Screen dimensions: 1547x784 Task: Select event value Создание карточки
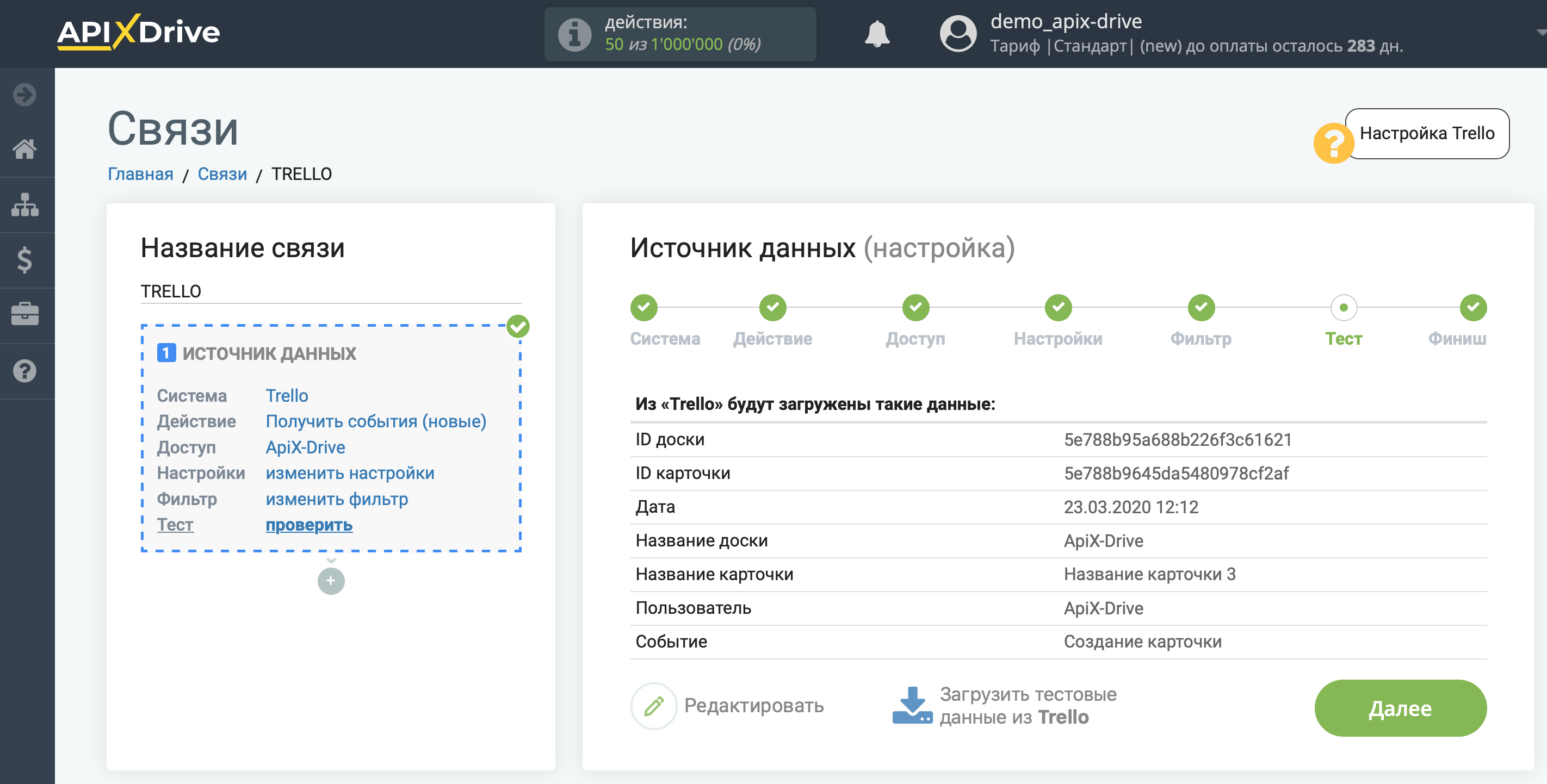pos(1142,641)
